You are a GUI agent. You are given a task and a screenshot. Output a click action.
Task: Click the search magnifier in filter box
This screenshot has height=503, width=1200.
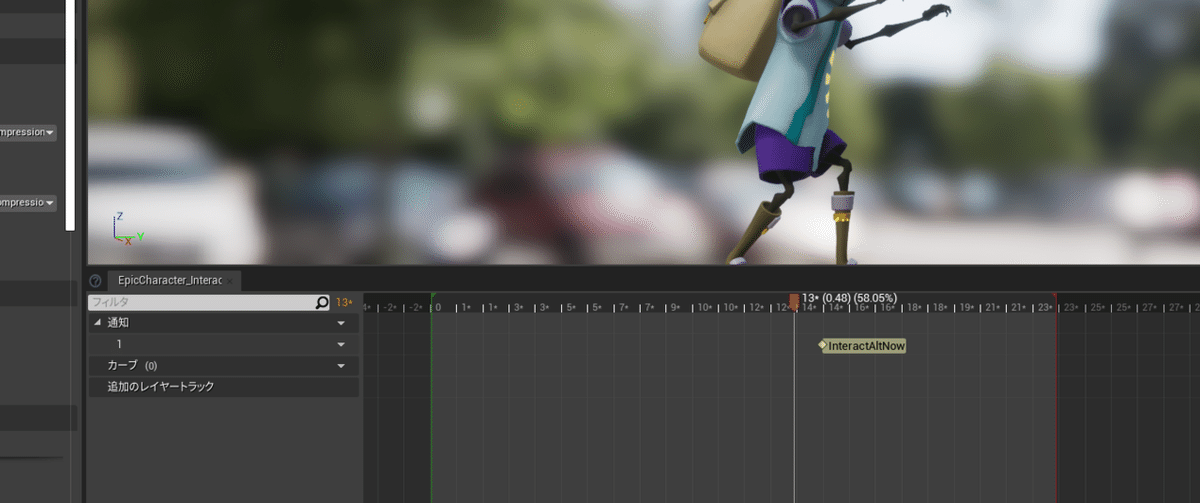pos(322,302)
